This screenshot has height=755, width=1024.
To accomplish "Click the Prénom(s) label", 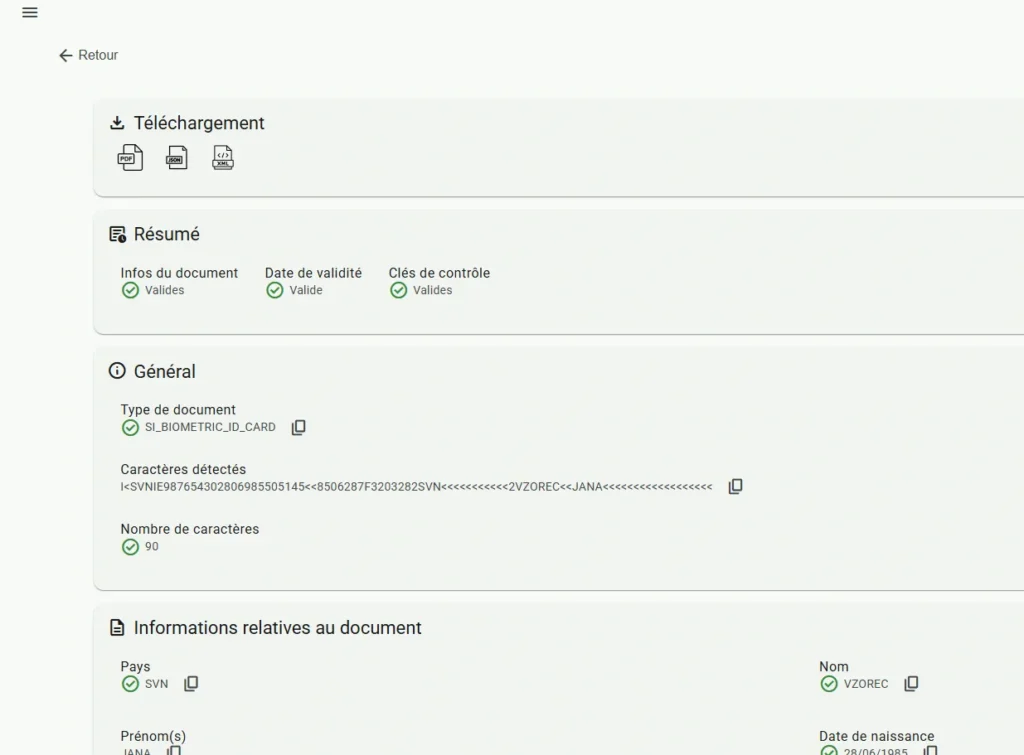I will click(x=153, y=736).
